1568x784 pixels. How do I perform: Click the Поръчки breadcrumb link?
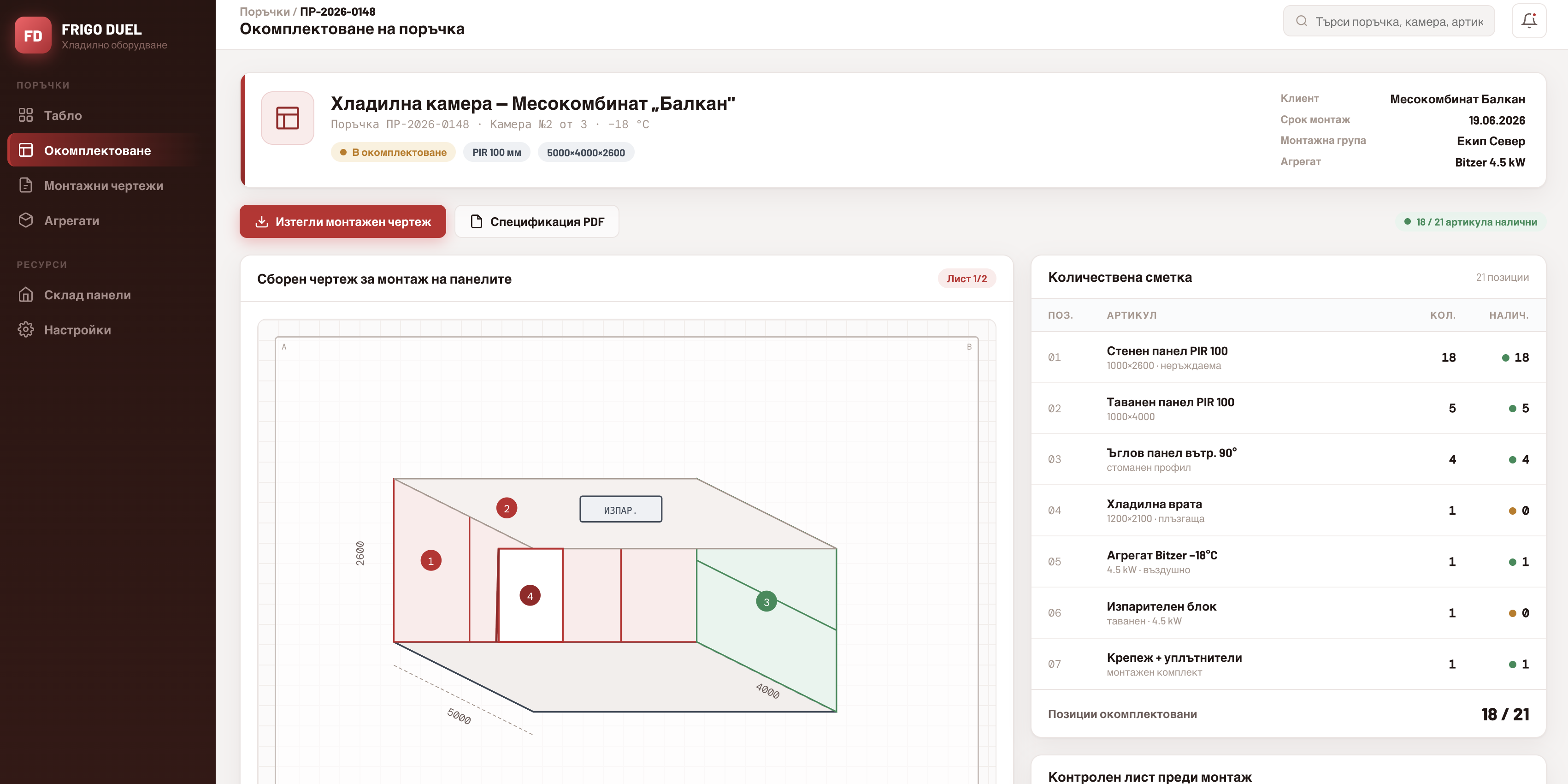(265, 12)
